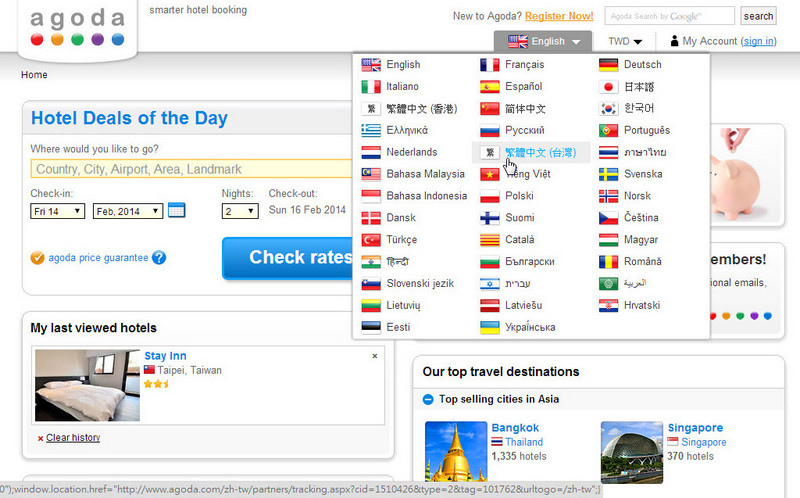Viewport: 800px width, 498px height.
Task: Click the My Account person icon
Action: click(674, 41)
